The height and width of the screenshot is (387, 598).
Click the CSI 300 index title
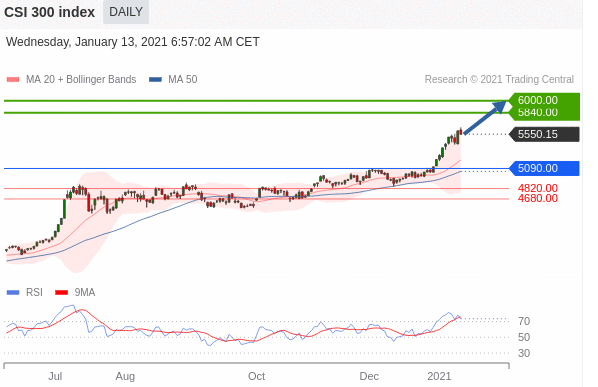tap(49, 12)
